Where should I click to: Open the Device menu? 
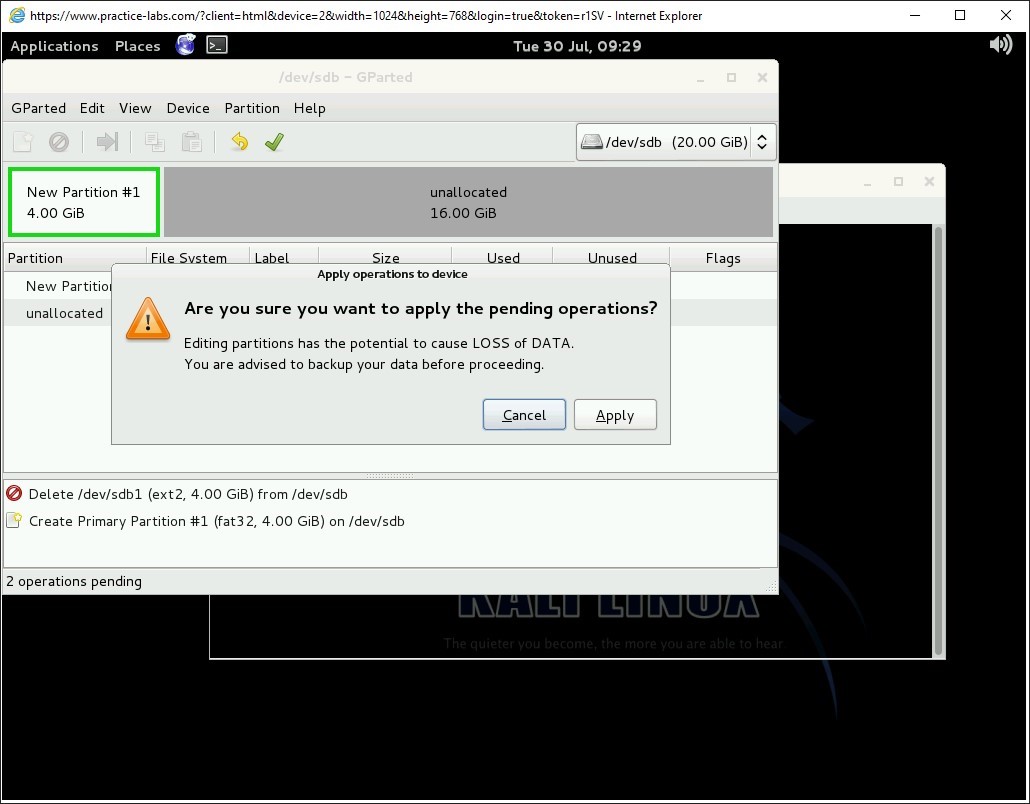188,108
